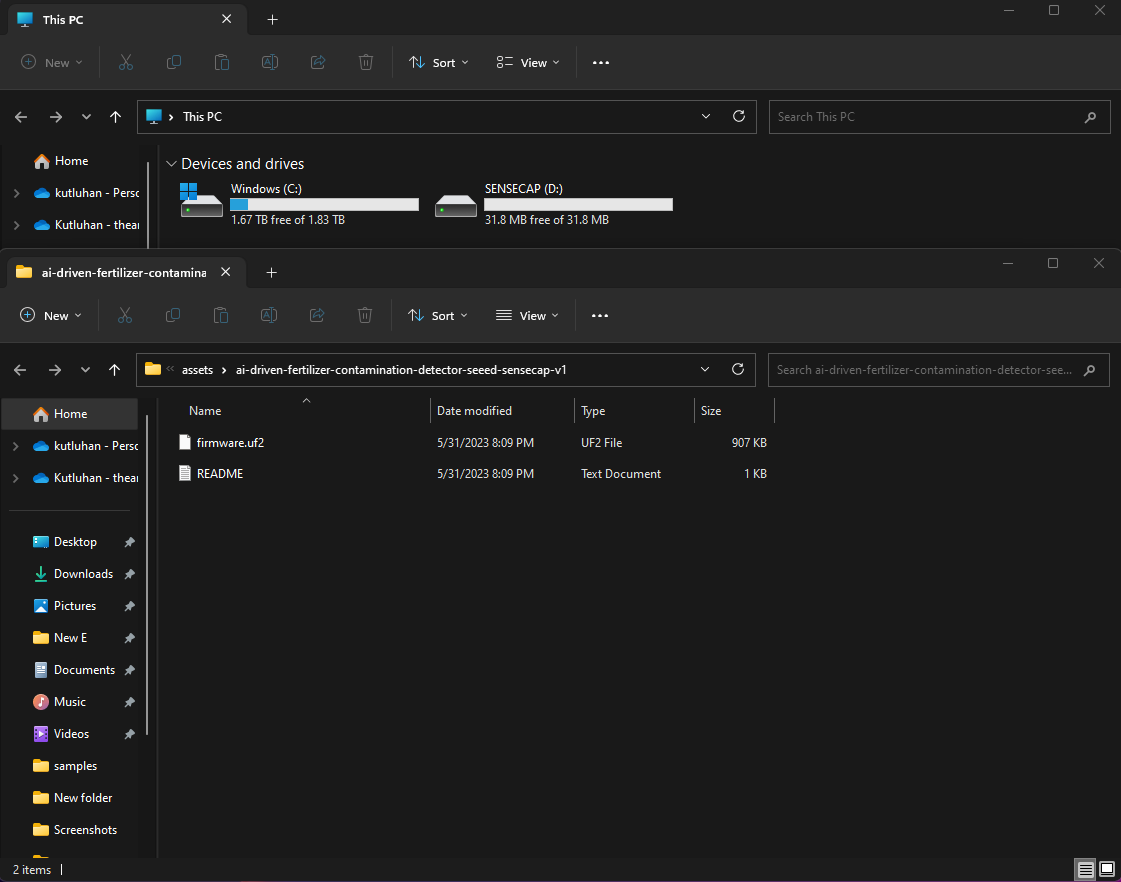Select the Cut icon on the toolbar
Image resolution: width=1121 pixels, height=882 pixels.
(x=125, y=315)
